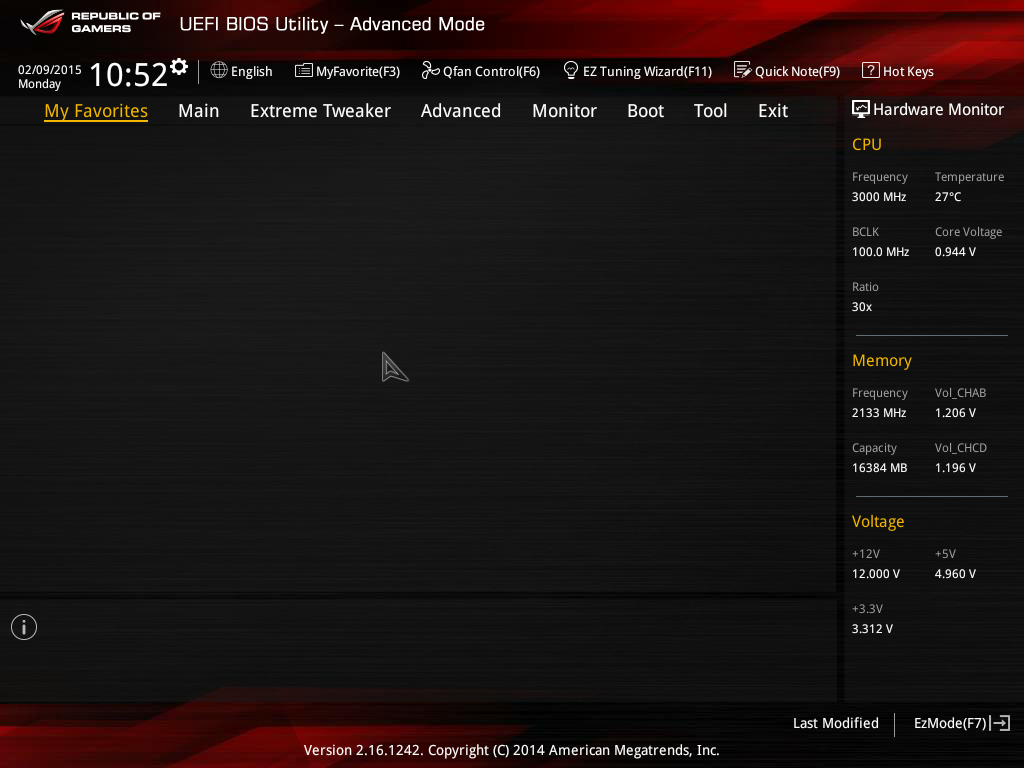Open the Monitor tab

click(564, 111)
